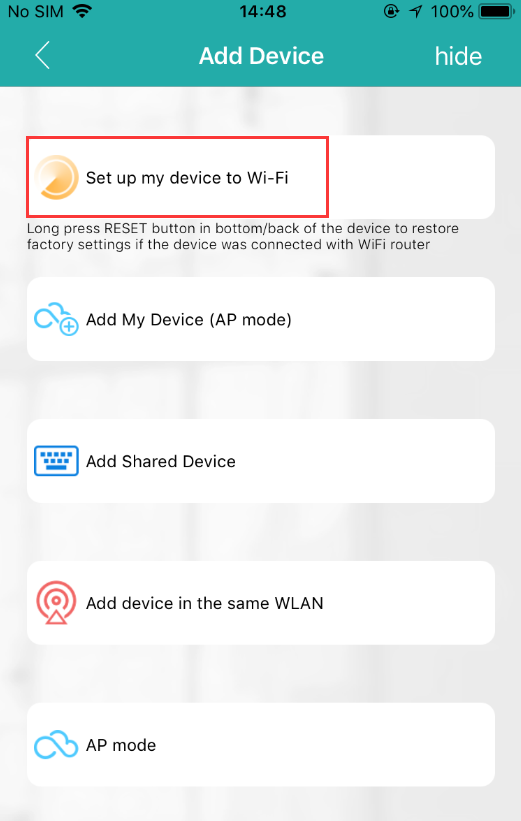Tap the No SIM carrier label
This screenshot has width=521, height=821.
[35, 11]
